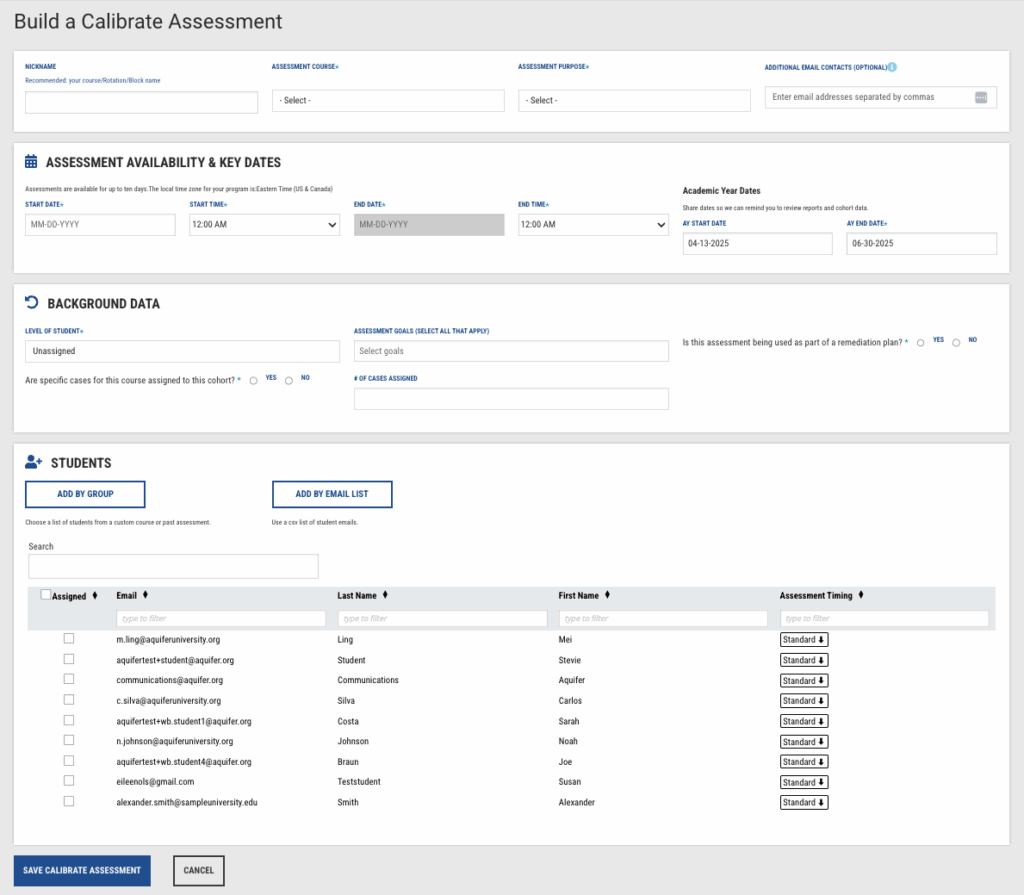1024x895 pixels.
Task: Open the Assessment Course dropdown
Action: [388, 101]
